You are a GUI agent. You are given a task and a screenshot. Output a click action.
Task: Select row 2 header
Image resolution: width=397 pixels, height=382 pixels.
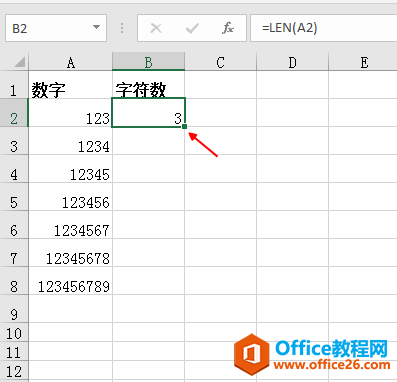pyautogui.click(x=14, y=113)
